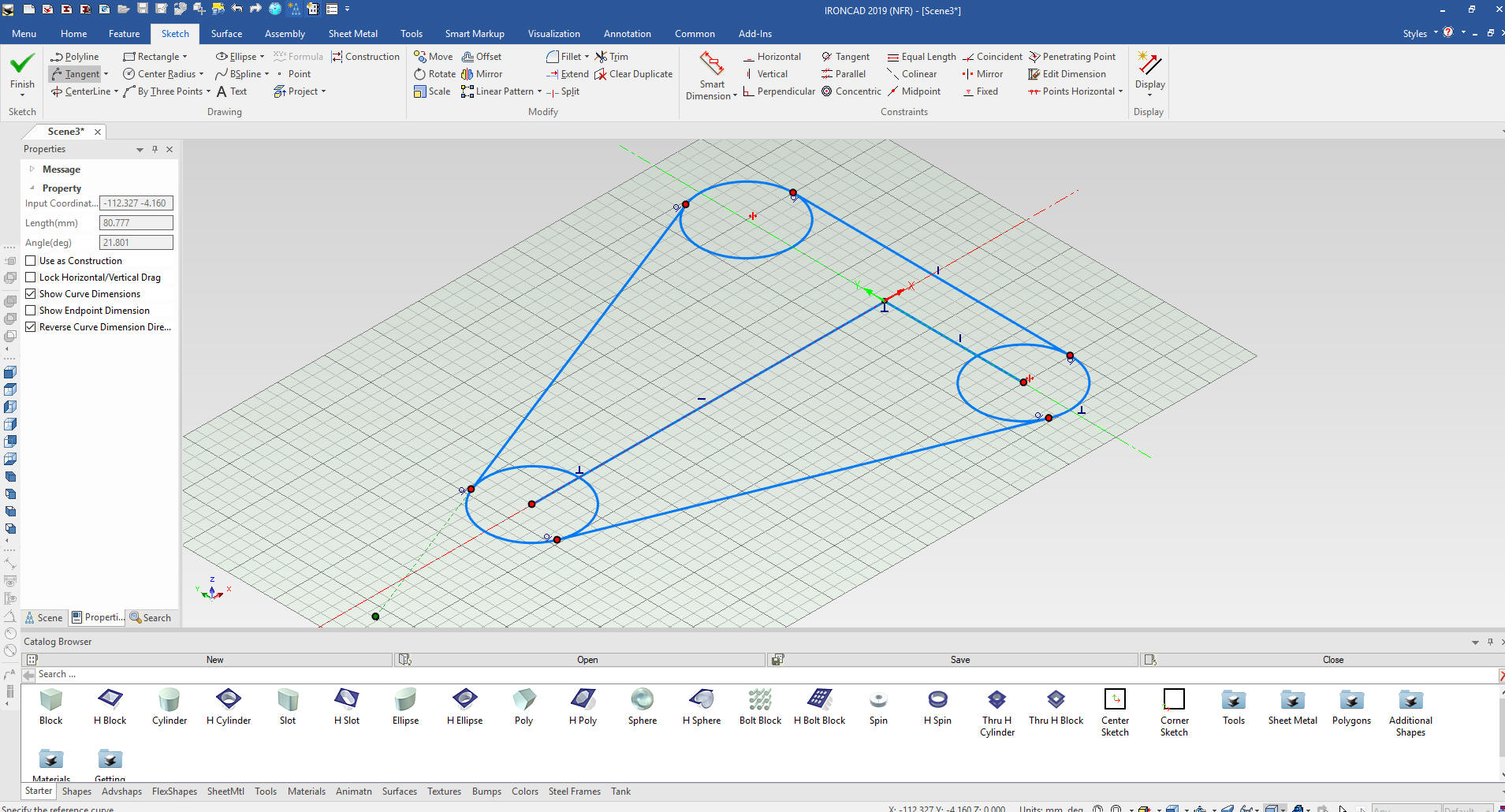The height and width of the screenshot is (812, 1505).
Task: Click the Open button in Catalog Browser
Action: click(x=587, y=660)
